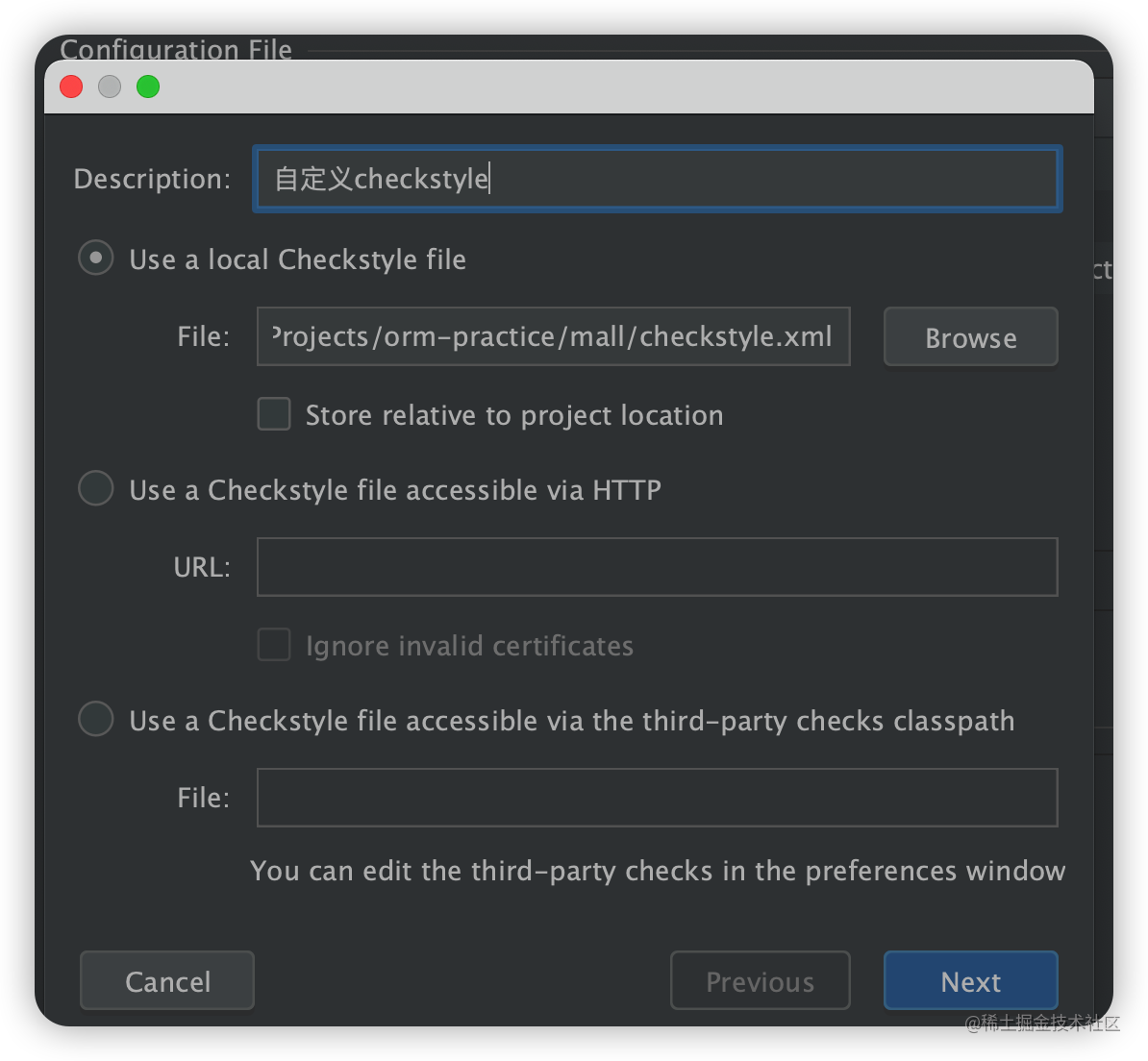This screenshot has width=1148, height=1061.
Task: Click the Description label
Action: pos(152,179)
